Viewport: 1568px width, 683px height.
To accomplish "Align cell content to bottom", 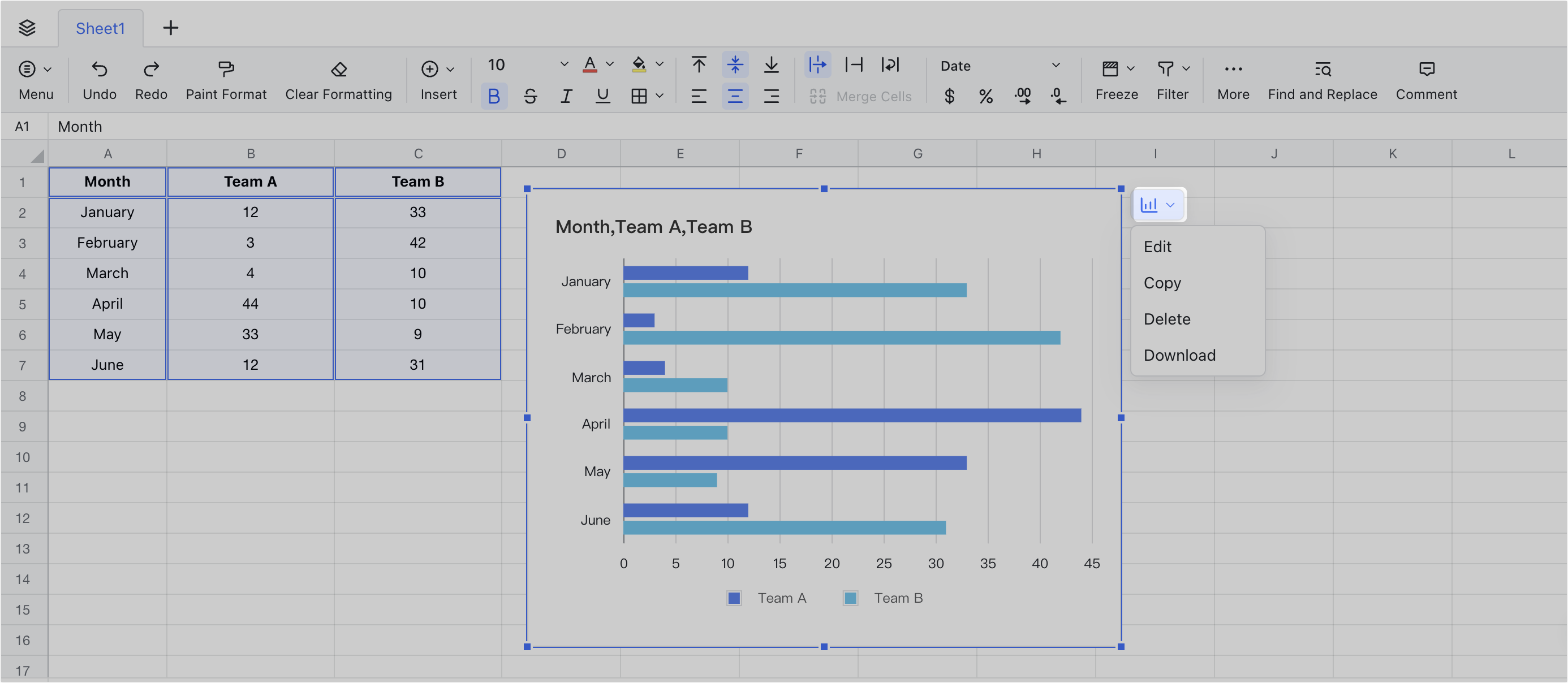I will 771,64.
